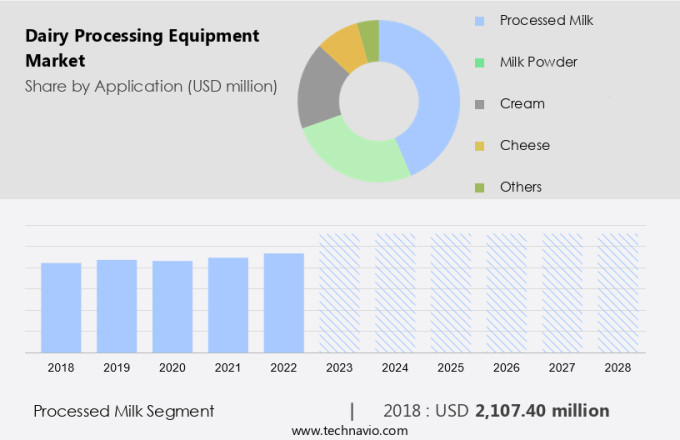Select the hatched 2028 forecast bar

click(x=618, y=293)
